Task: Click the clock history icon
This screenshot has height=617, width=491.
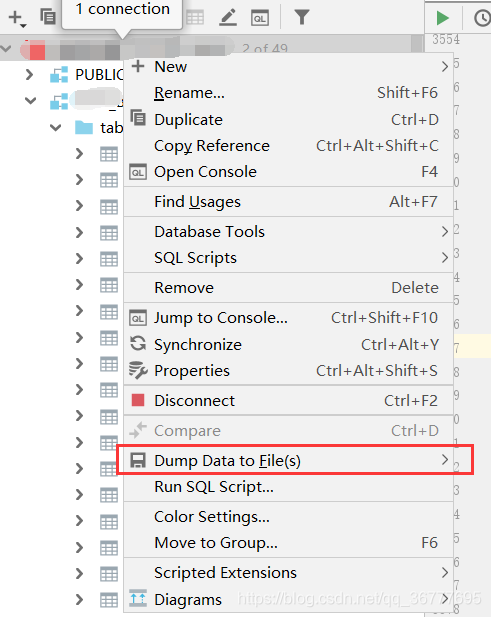Action: tap(482, 18)
